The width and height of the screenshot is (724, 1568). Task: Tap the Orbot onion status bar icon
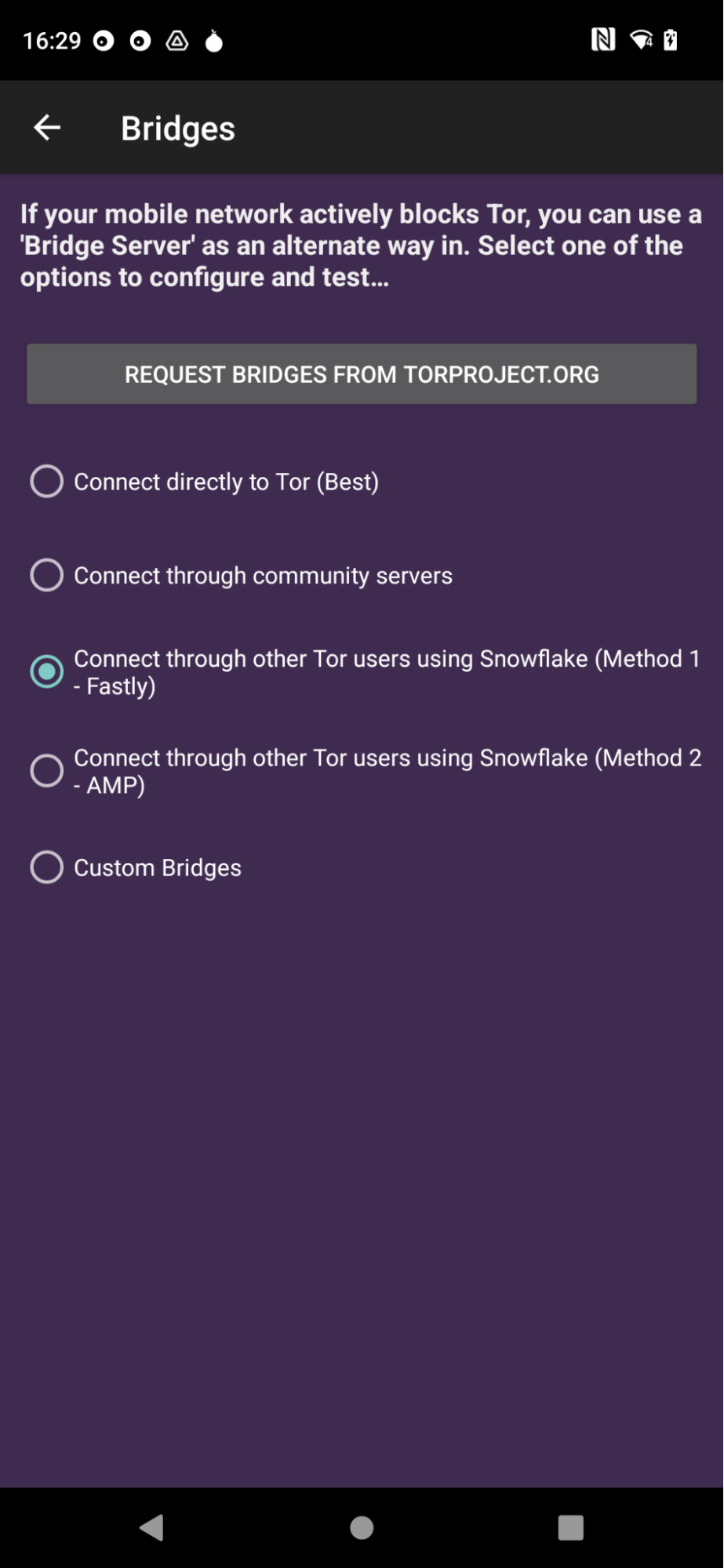tap(213, 41)
